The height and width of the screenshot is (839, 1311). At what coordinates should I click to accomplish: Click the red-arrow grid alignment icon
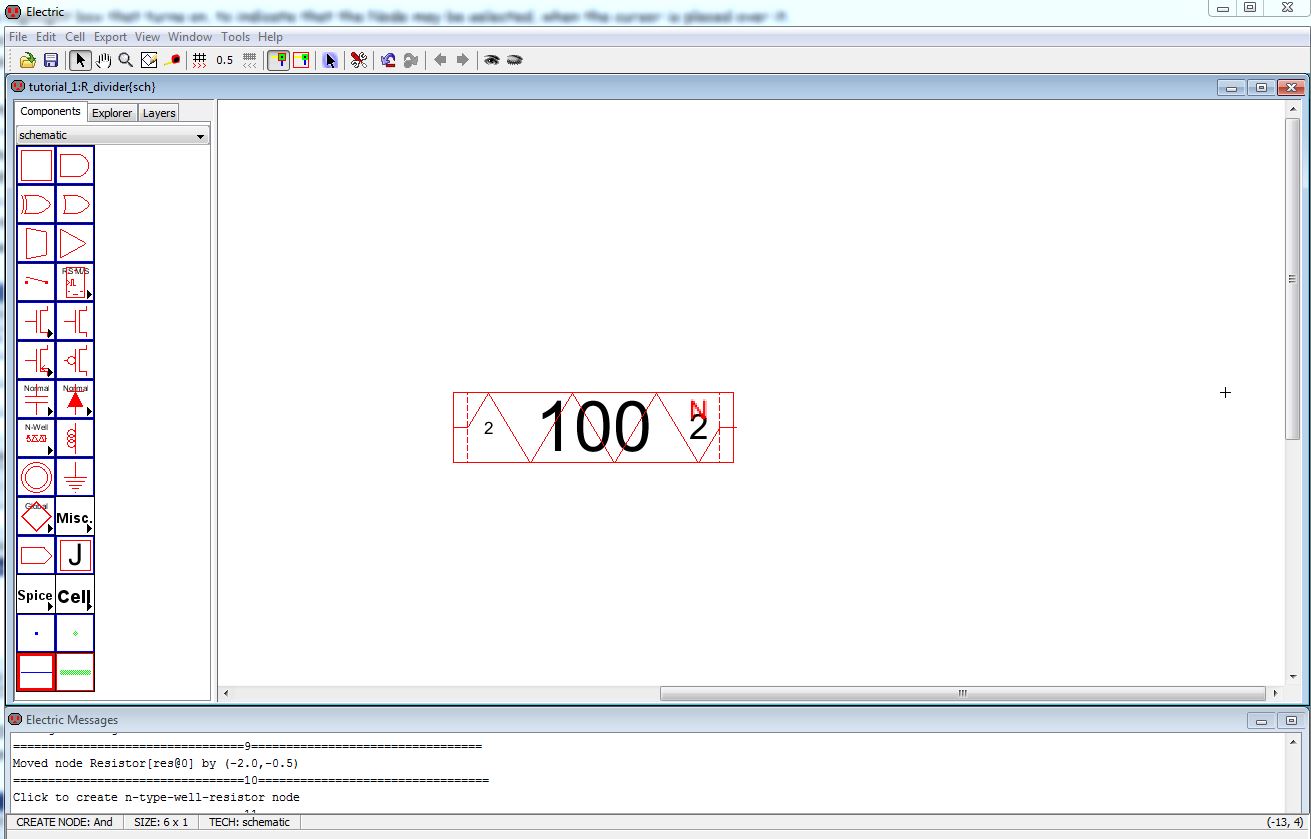point(199,60)
